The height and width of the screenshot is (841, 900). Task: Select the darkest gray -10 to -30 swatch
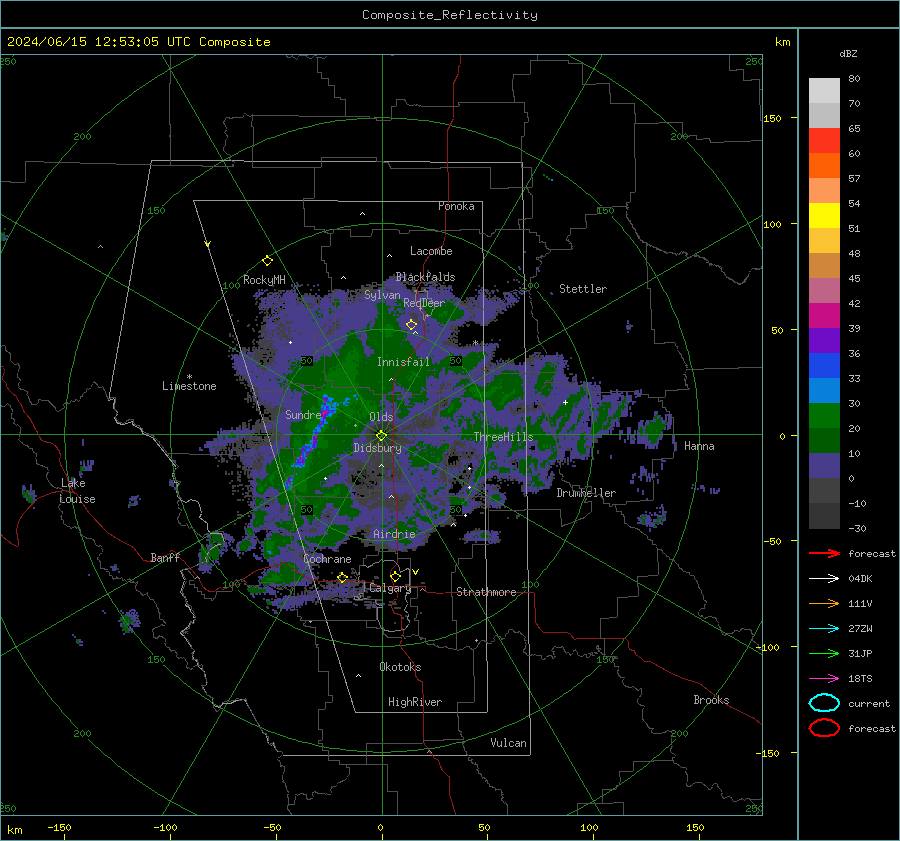click(824, 516)
